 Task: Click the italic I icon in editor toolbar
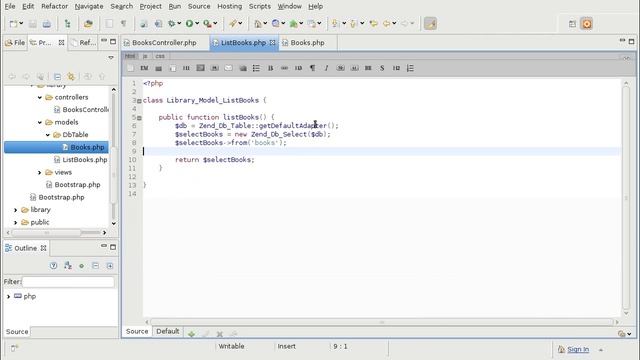tap(326, 68)
